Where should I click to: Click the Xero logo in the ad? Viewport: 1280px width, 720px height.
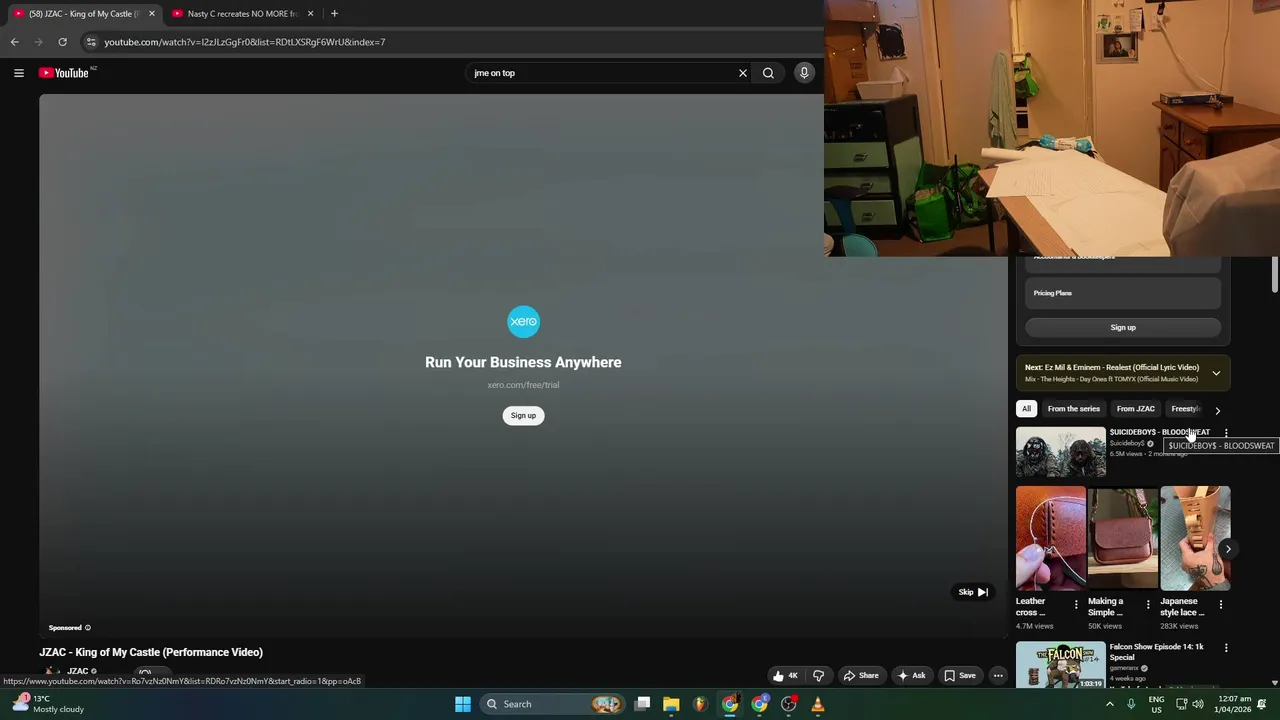pos(523,321)
